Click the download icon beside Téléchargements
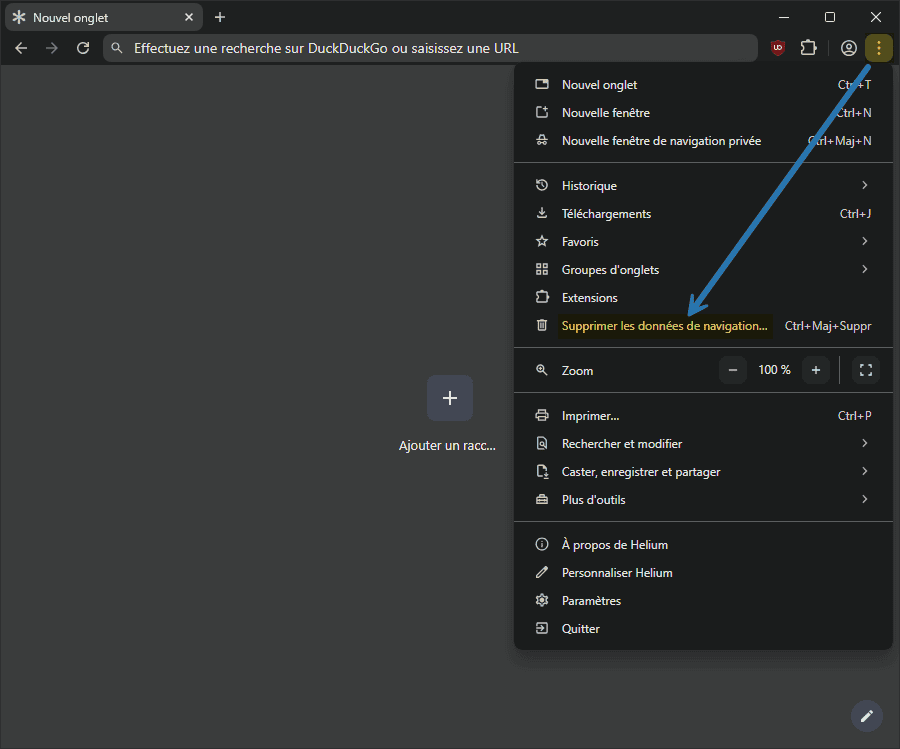The height and width of the screenshot is (749, 900). (x=542, y=213)
